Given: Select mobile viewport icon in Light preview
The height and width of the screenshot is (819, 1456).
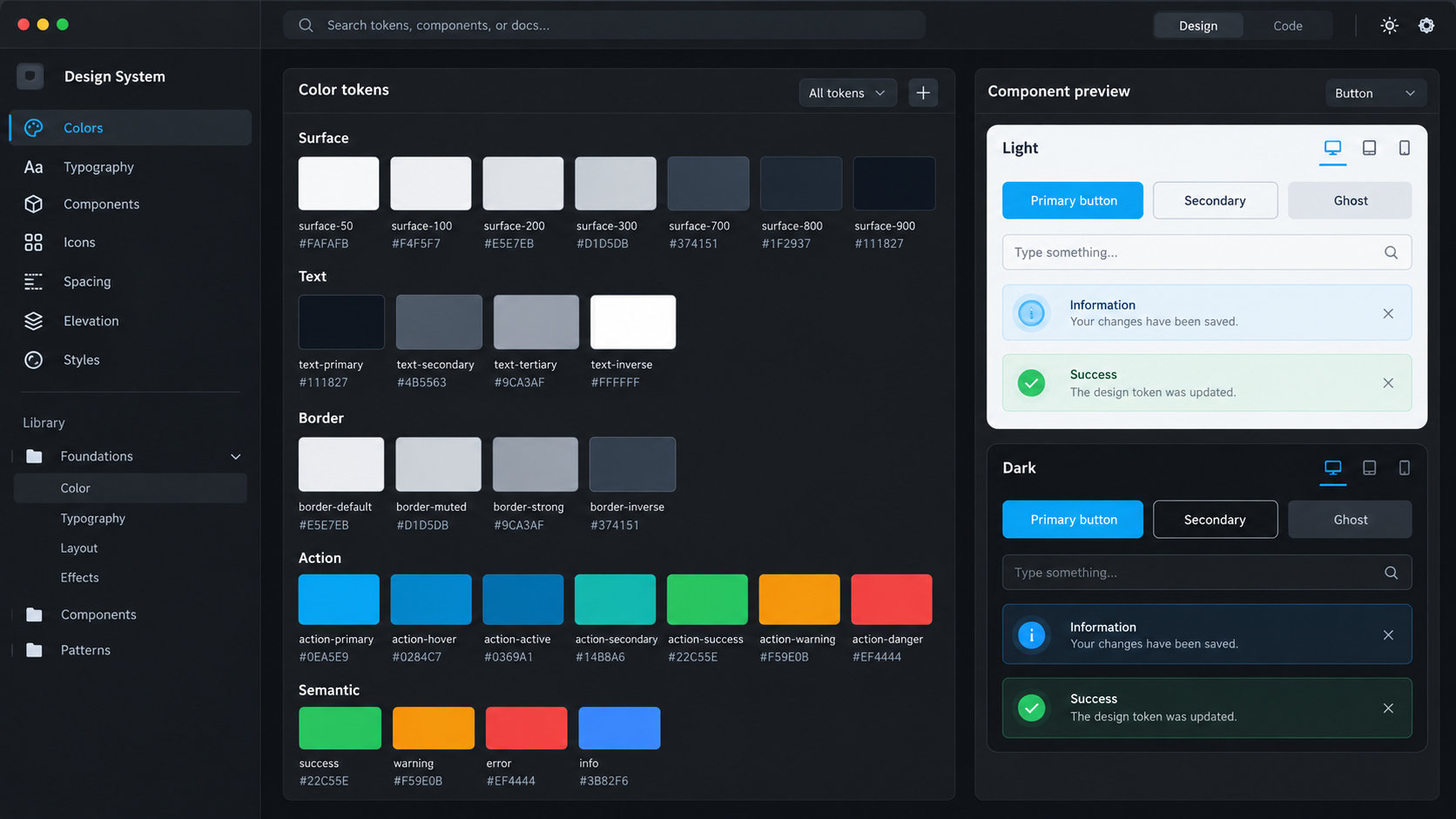Looking at the screenshot, I should (x=1405, y=148).
